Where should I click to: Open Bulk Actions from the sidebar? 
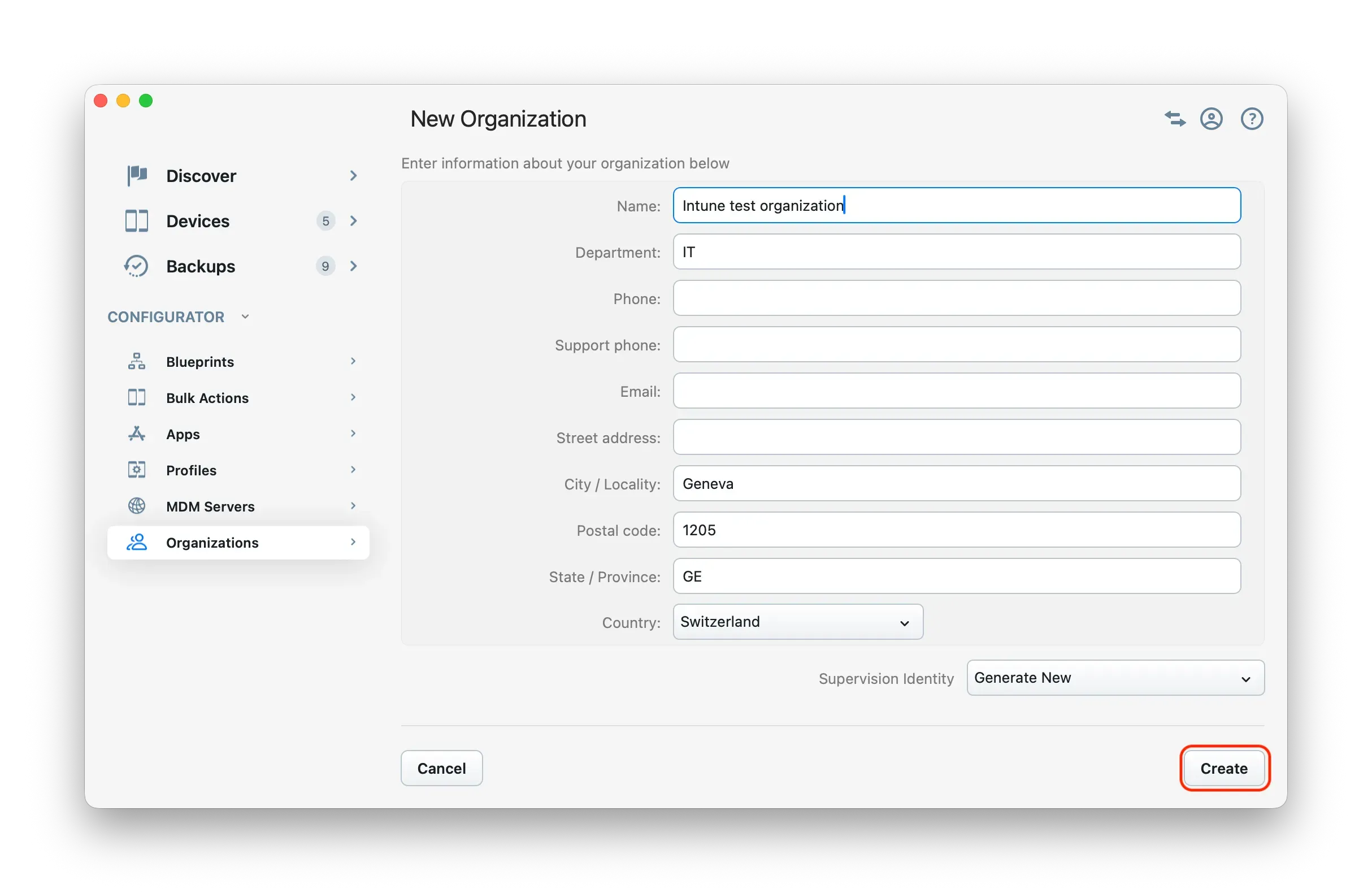pyautogui.click(x=206, y=398)
